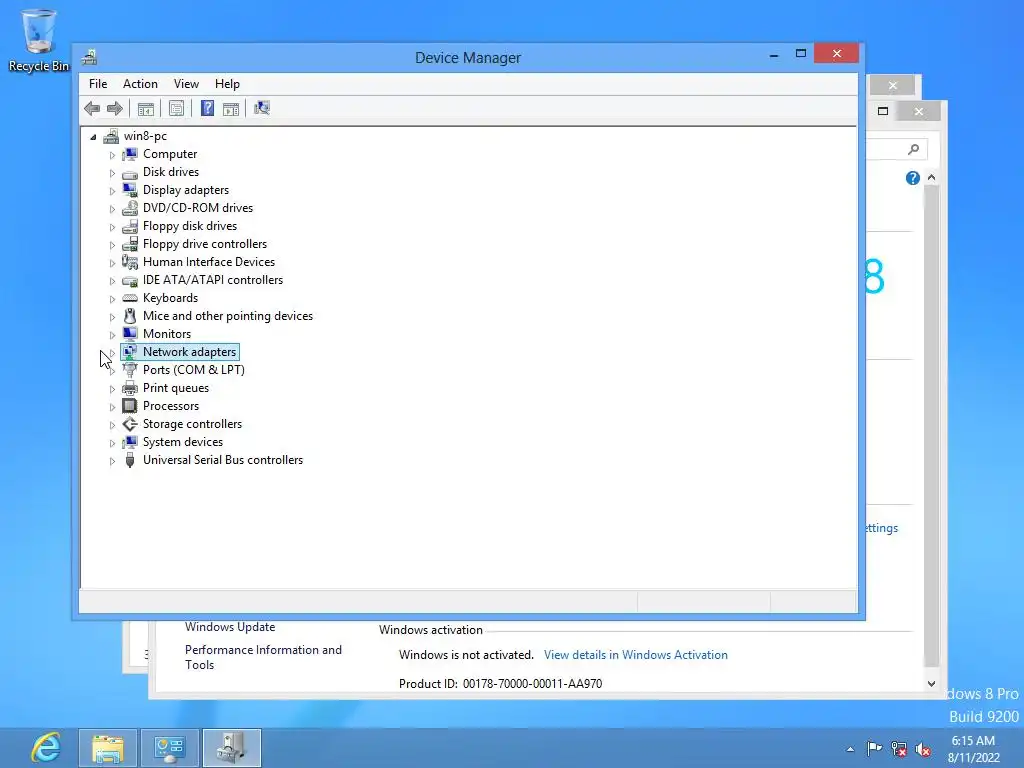Expand the IDE ATA/ATAPI controllers category
The image size is (1024, 768).
coord(112,281)
